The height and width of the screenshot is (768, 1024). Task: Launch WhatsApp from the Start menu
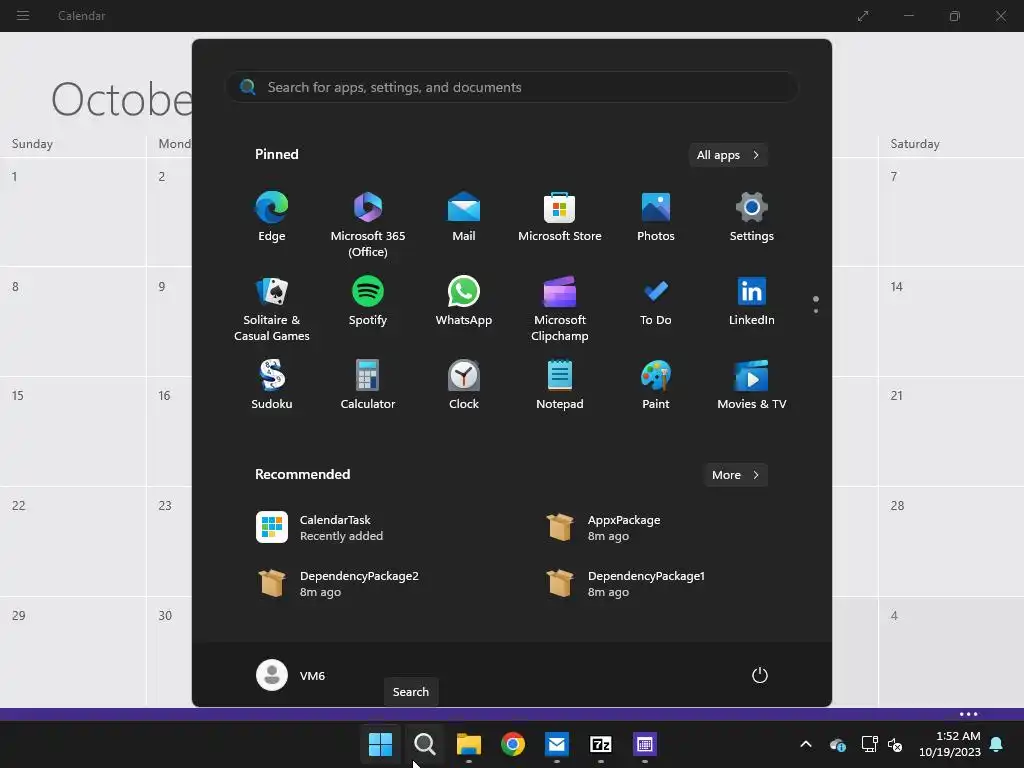click(x=464, y=301)
